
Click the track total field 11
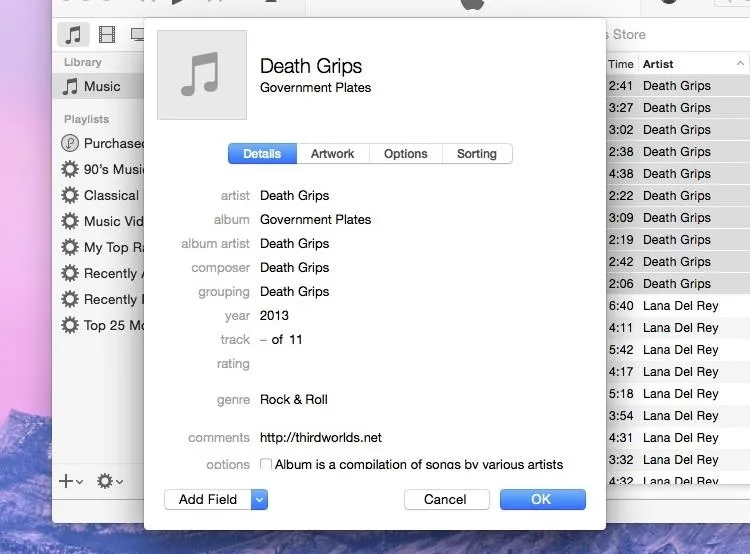(296, 340)
